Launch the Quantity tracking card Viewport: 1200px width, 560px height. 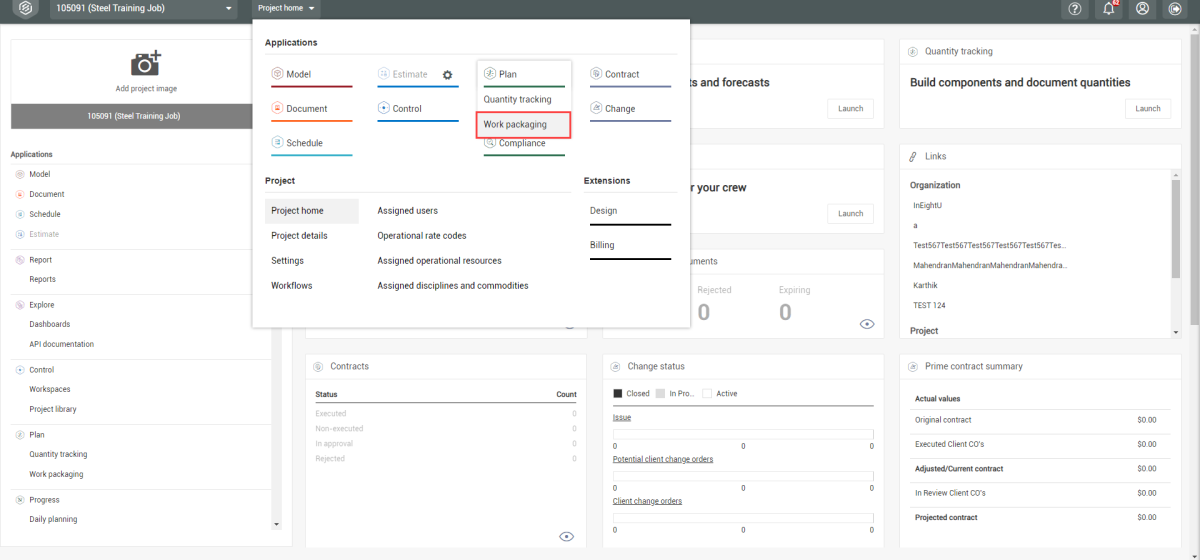click(1147, 109)
